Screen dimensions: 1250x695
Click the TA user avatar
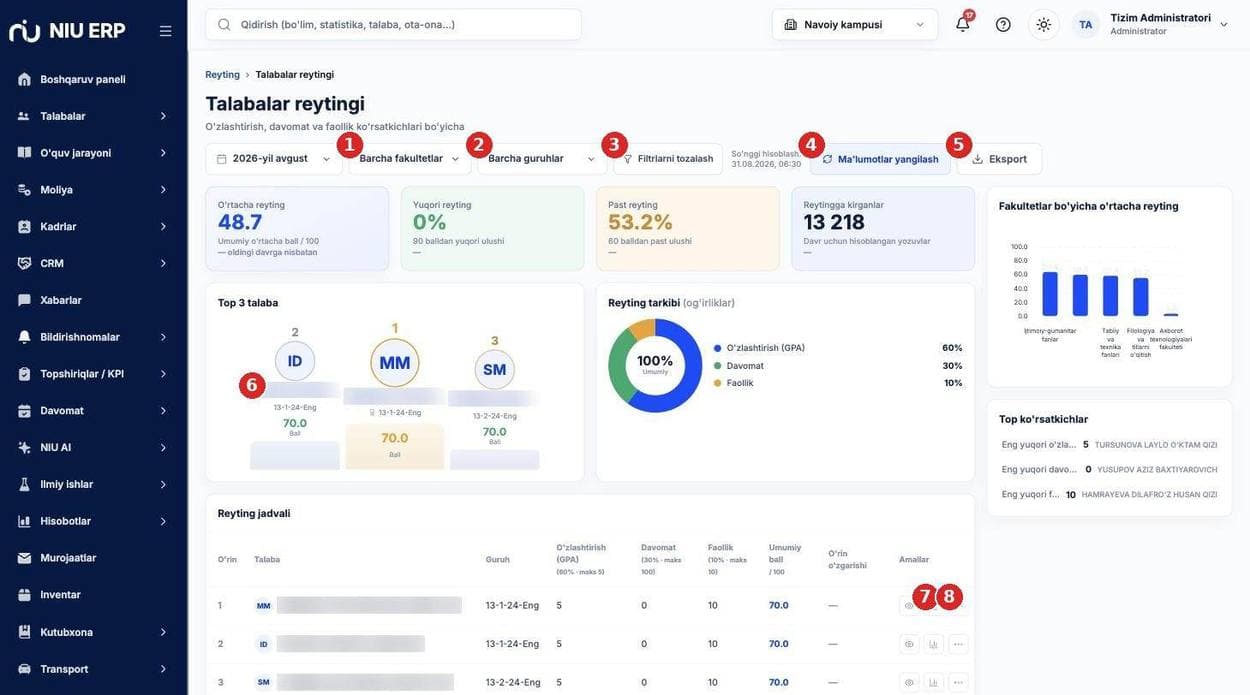(x=1085, y=24)
